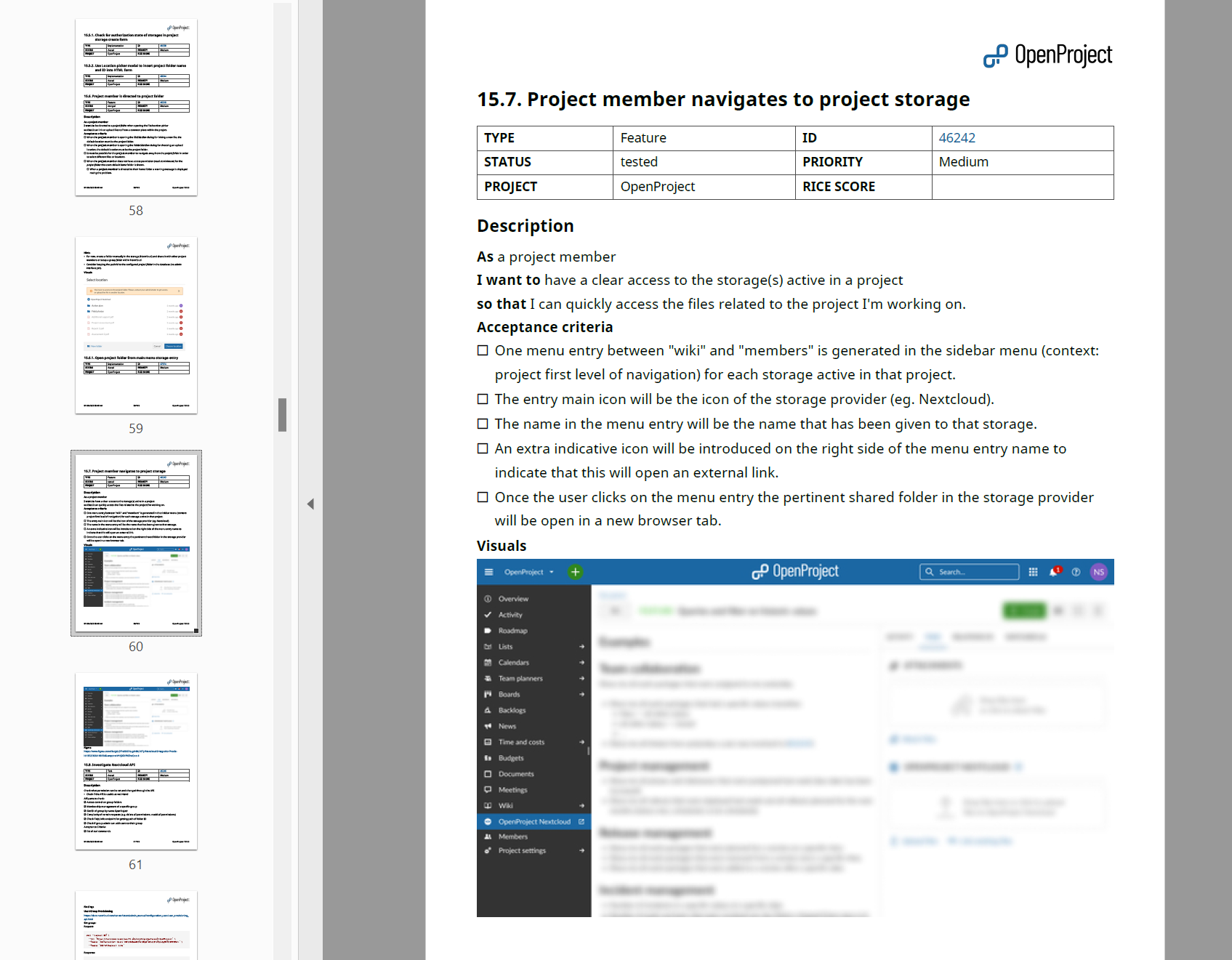Image resolution: width=1232 pixels, height=960 pixels.
Task: Check the criterion about storage provider icon
Action: (483, 399)
